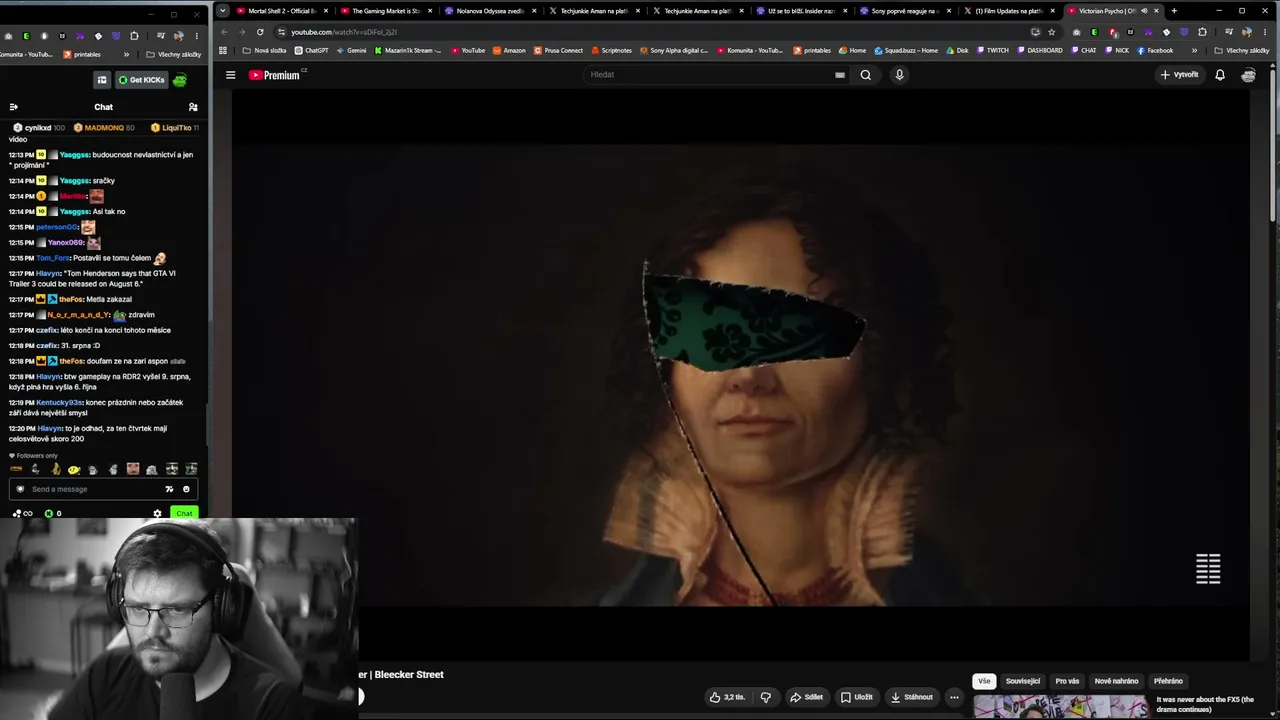1280x720 pixels.
Task: Select the Vše filter chip
Action: click(984, 681)
